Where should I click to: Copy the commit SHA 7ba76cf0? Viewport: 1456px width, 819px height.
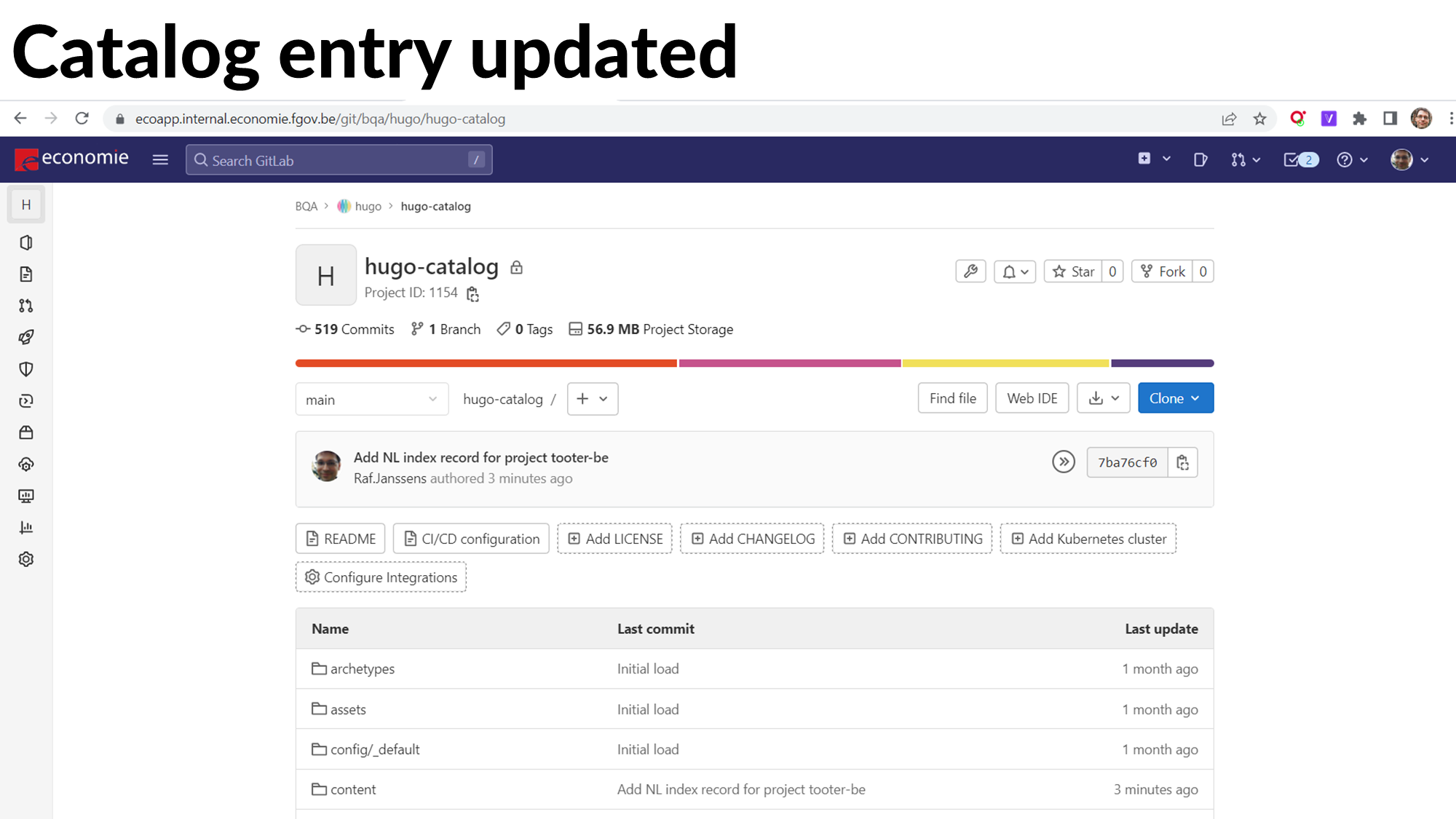click(1182, 462)
